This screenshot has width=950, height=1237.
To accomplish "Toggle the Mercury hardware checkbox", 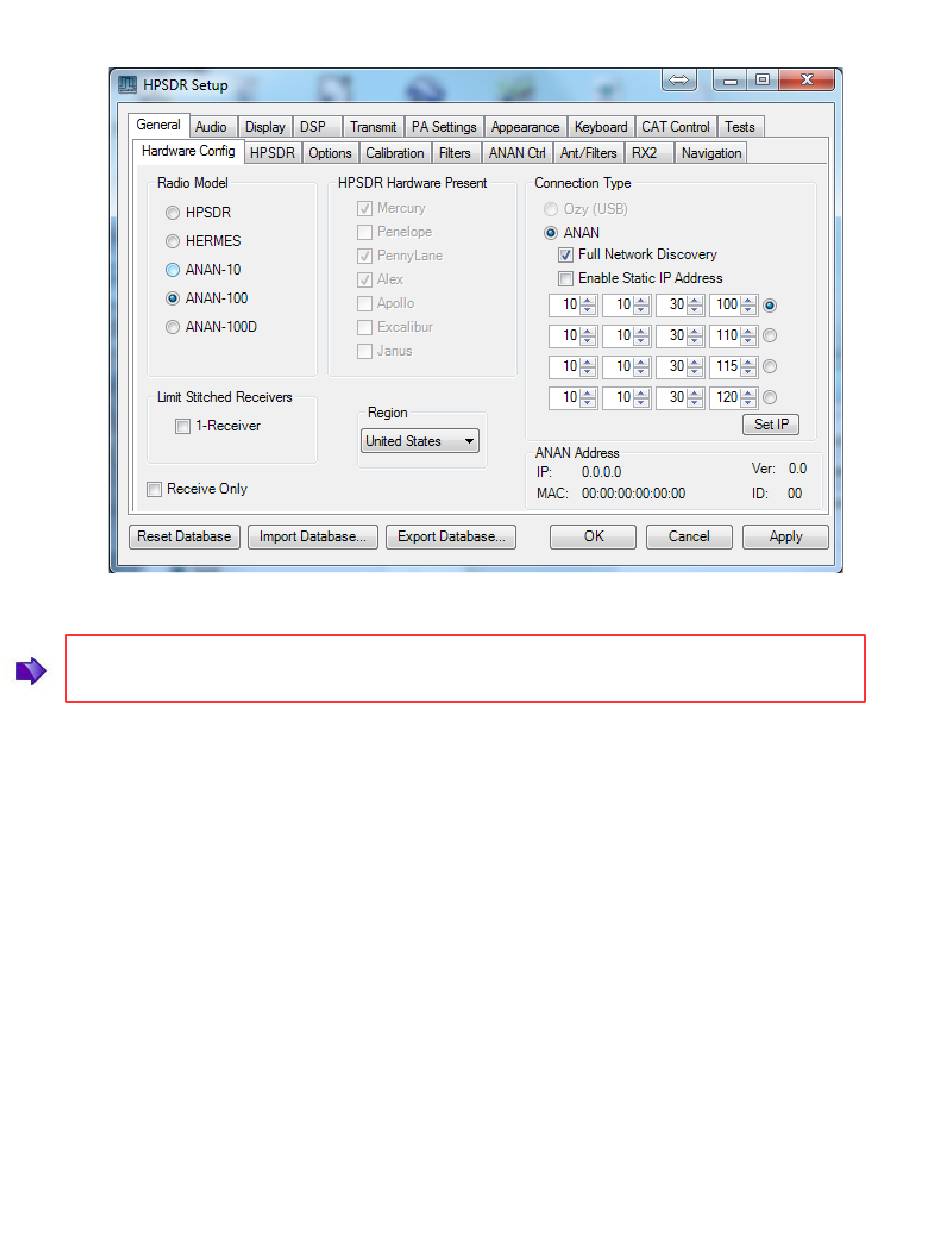I will (x=365, y=209).
